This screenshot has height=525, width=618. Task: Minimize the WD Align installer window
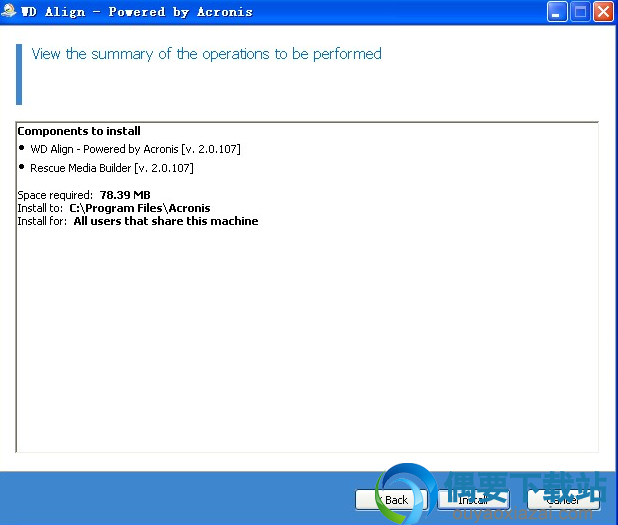click(x=557, y=12)
